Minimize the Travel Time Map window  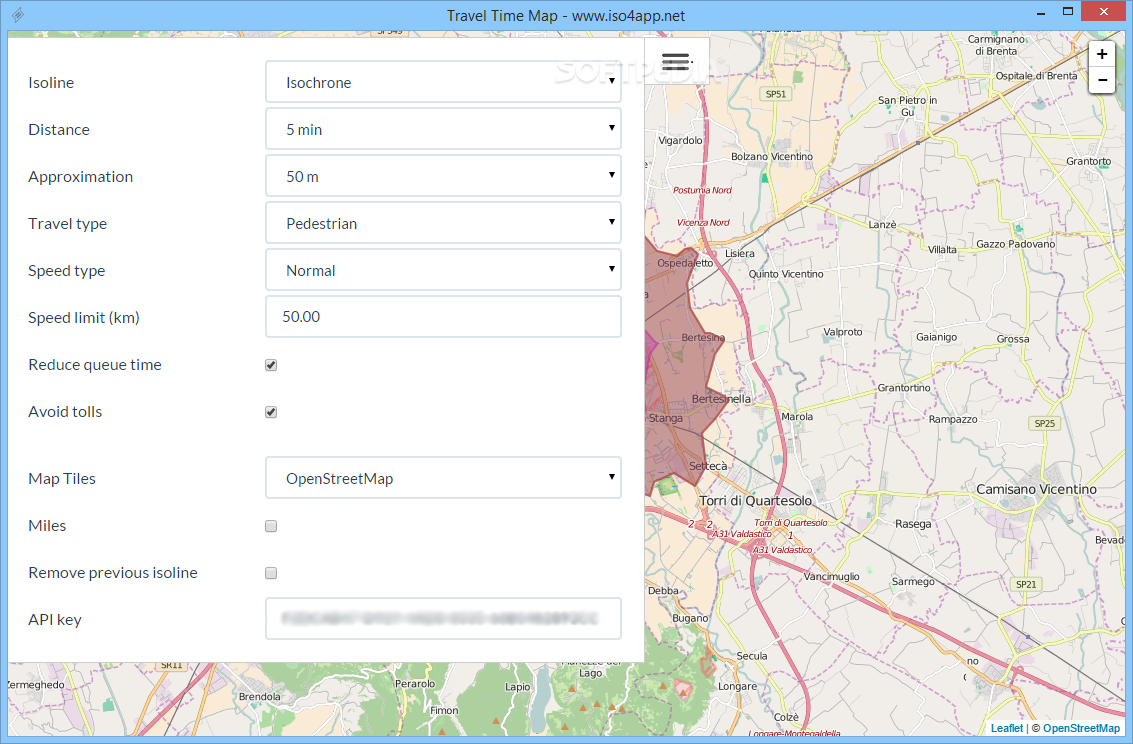tap(1041, 14)
